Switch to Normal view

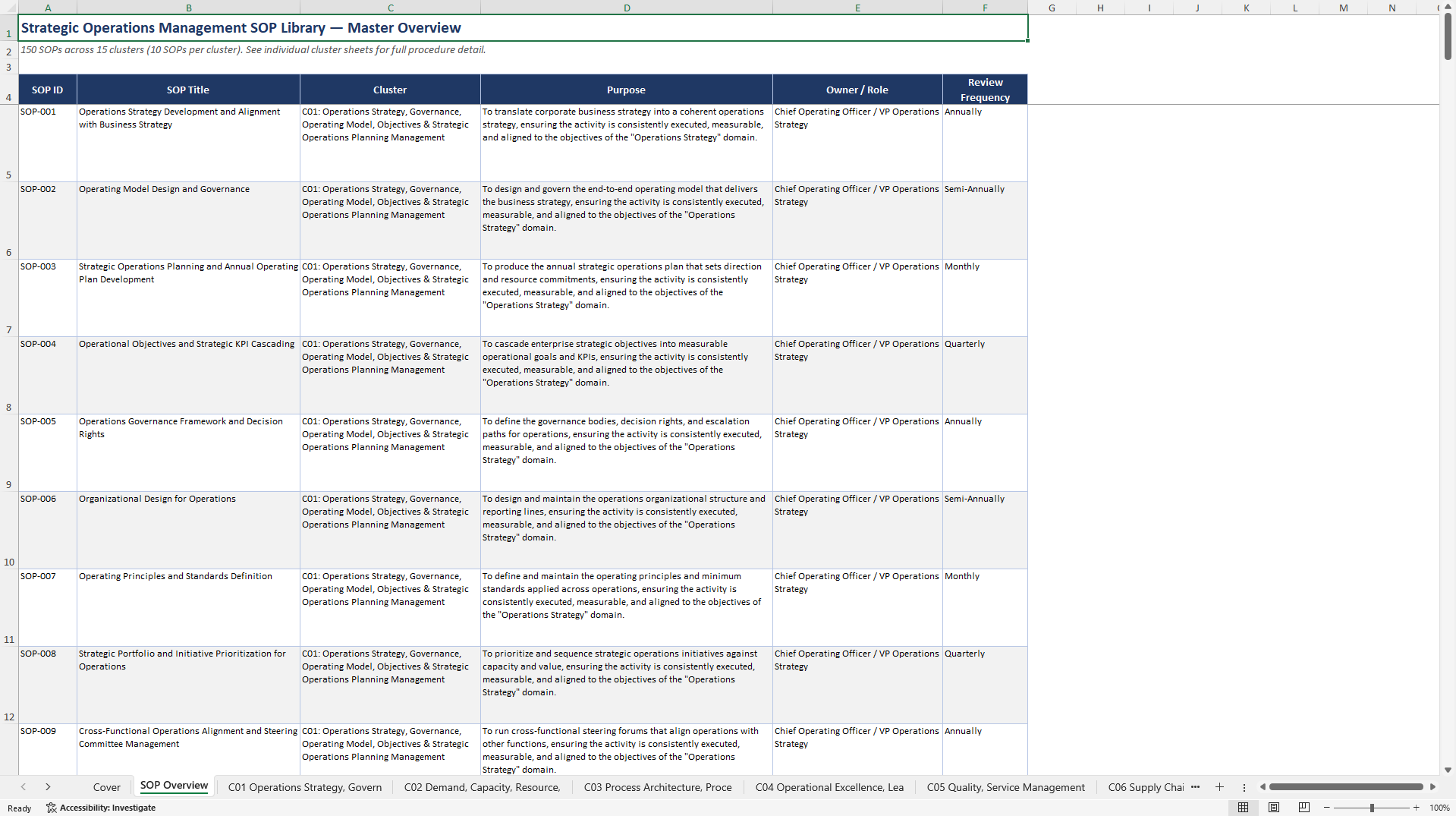(1243, 808)
